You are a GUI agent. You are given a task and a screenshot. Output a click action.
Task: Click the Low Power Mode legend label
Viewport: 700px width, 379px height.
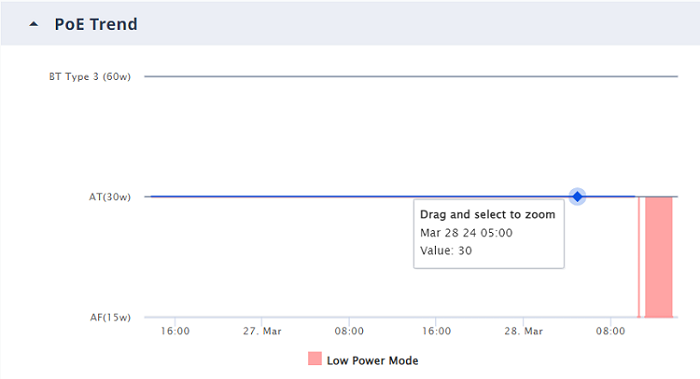pos(372,360)
